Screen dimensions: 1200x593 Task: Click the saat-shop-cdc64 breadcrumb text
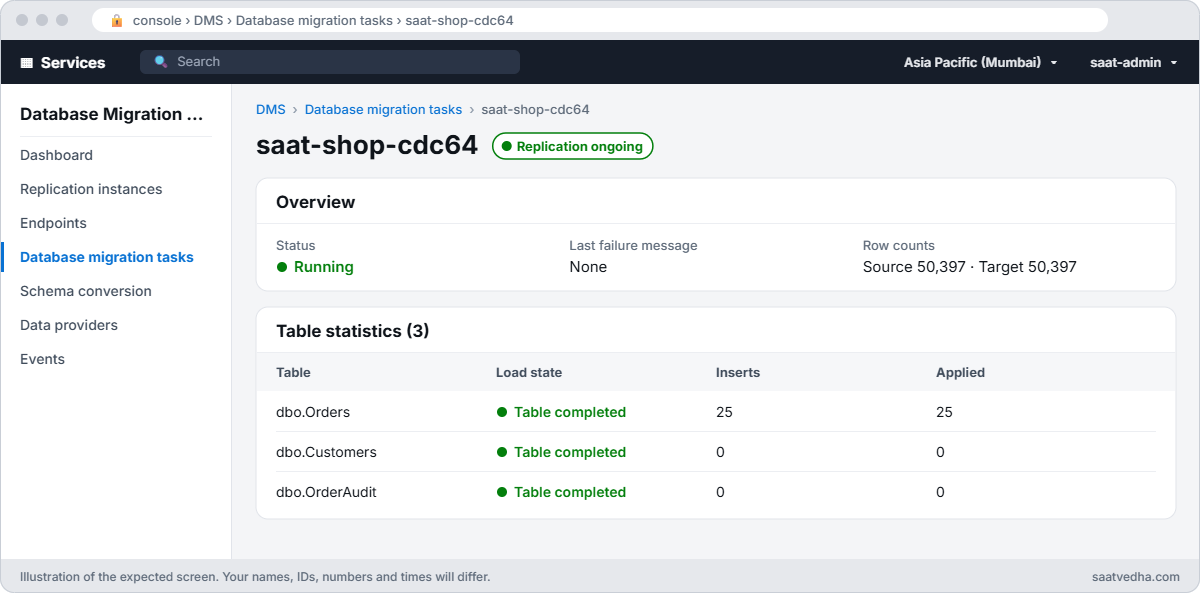tap(535, 109)
